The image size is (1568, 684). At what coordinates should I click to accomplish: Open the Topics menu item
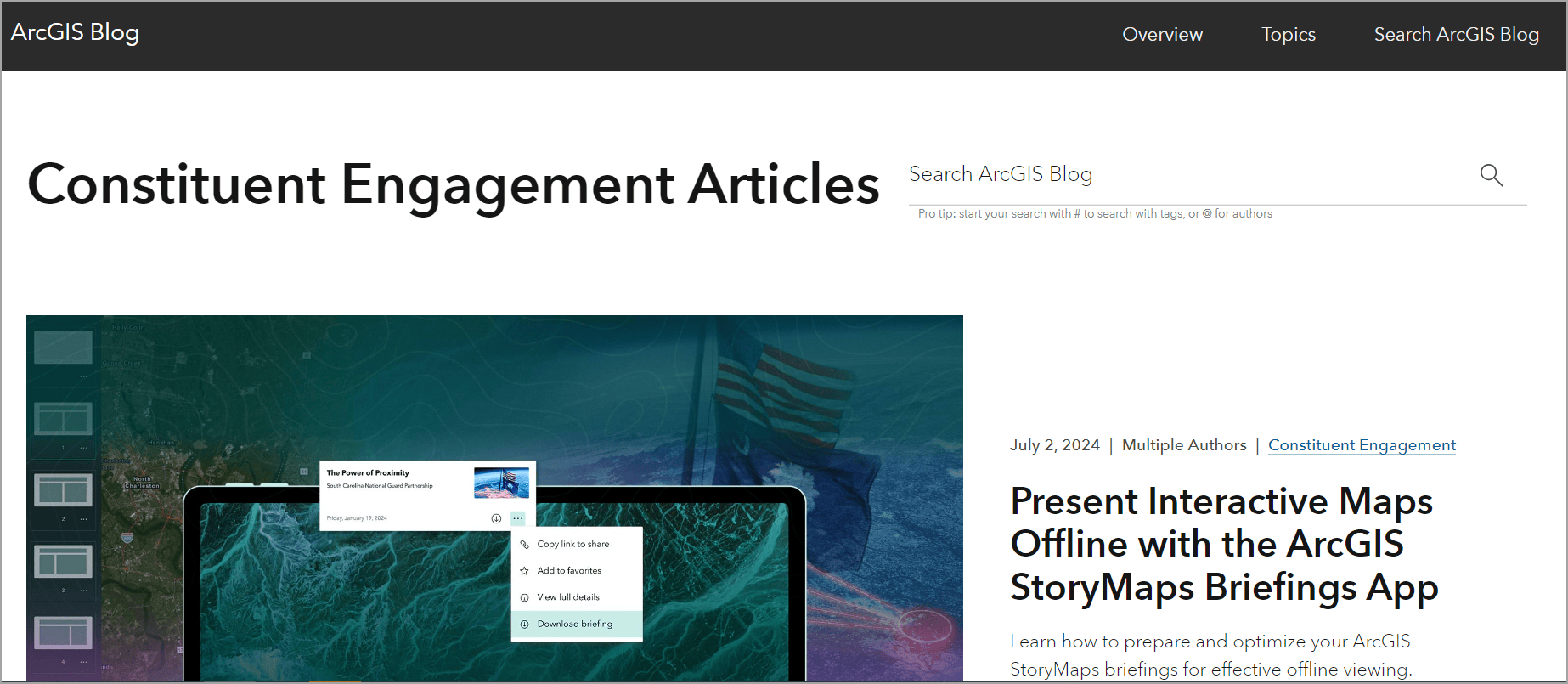(x=1288, y=35)
